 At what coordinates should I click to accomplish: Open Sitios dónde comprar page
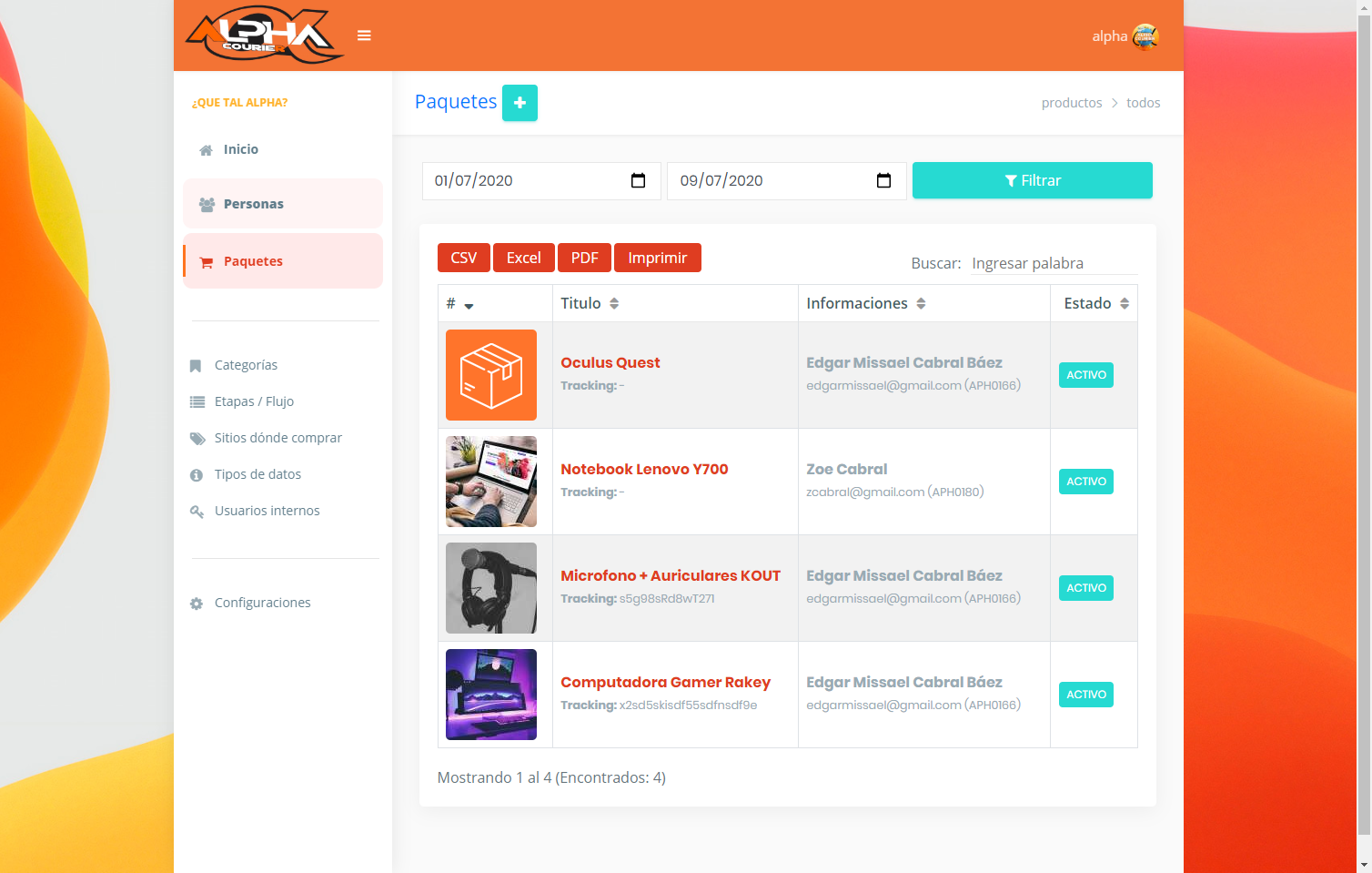coord(278,438)
